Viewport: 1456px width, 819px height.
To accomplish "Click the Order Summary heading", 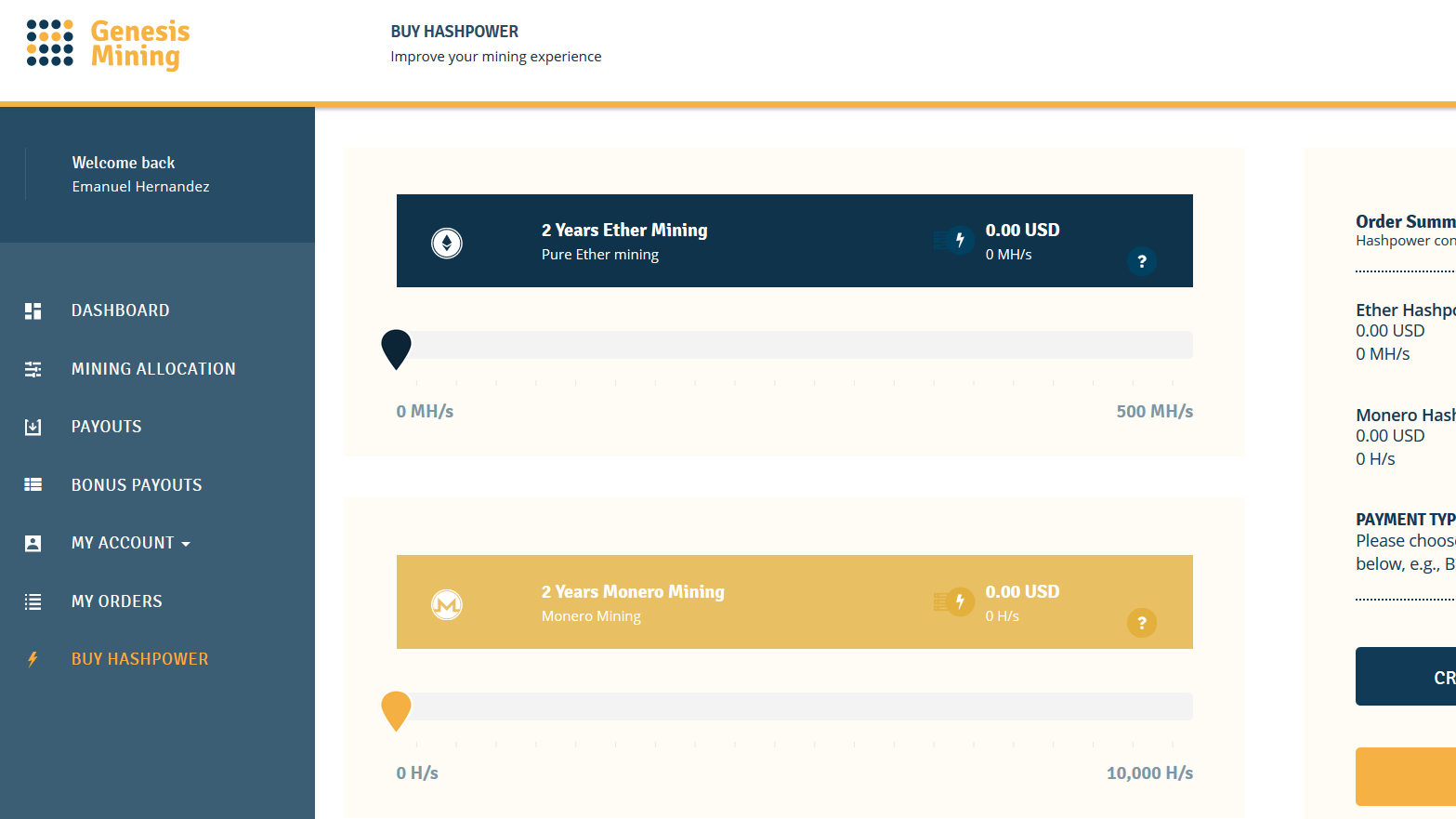I will [1406, 221].
